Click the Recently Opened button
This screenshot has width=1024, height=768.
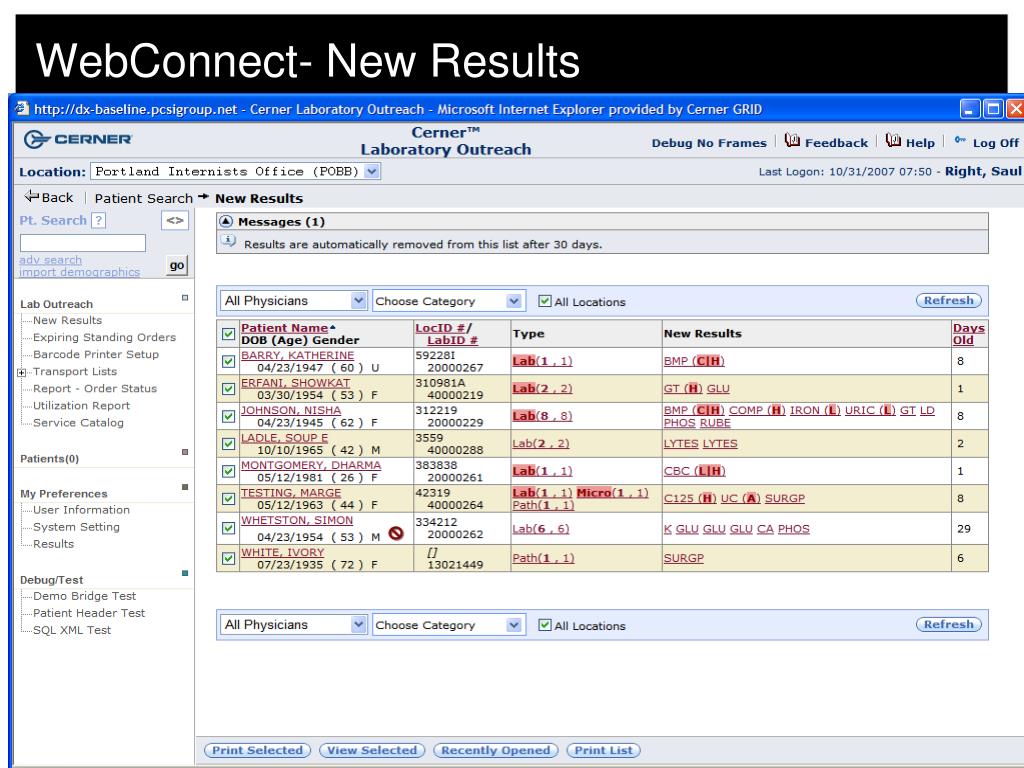coord(496,750)
